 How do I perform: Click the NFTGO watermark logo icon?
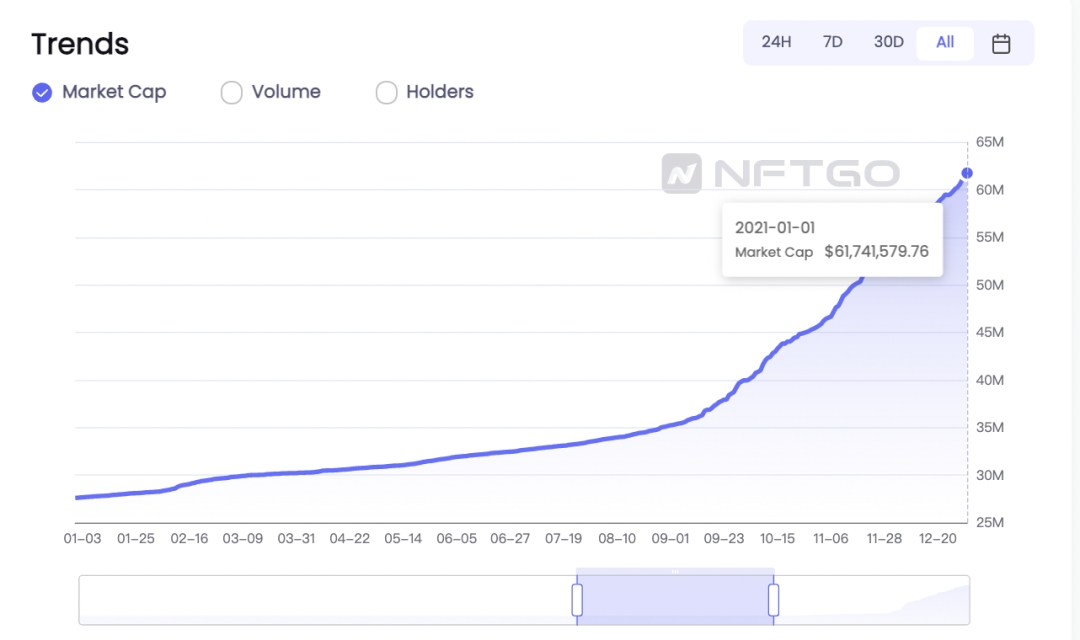tap(682, 173)
